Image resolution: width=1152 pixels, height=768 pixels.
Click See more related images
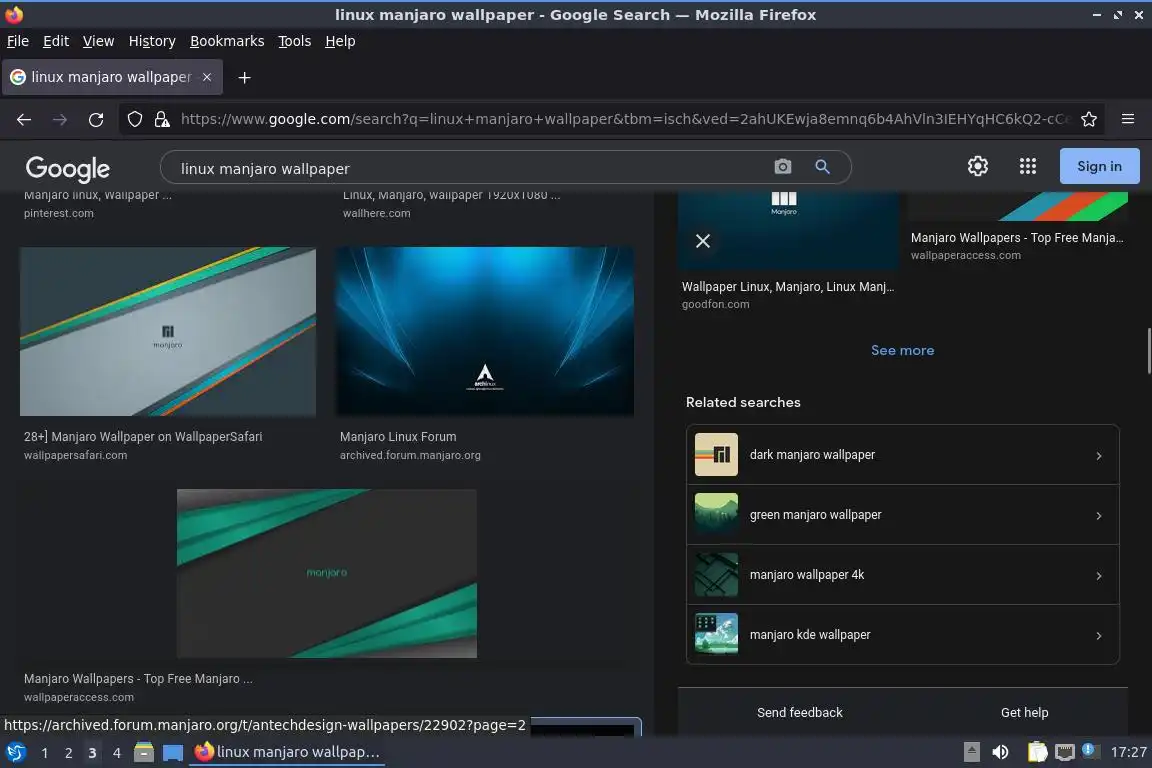tap(902, 351)
